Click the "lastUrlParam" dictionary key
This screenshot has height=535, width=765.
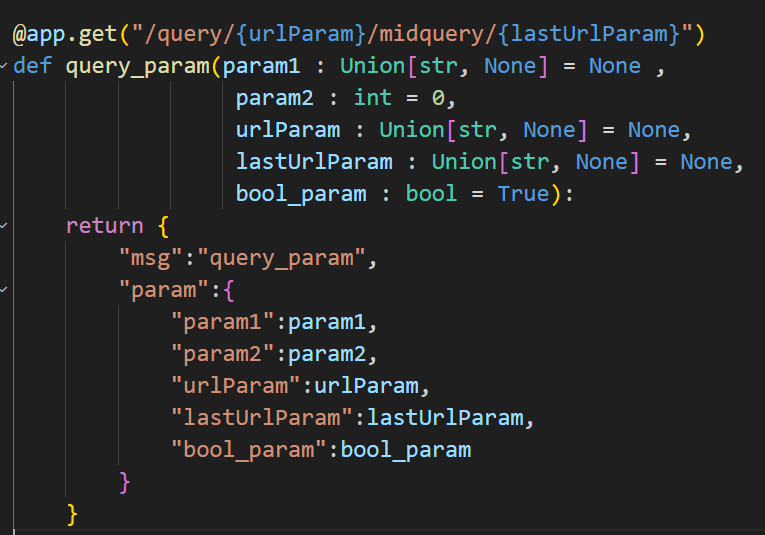(262, 418)
